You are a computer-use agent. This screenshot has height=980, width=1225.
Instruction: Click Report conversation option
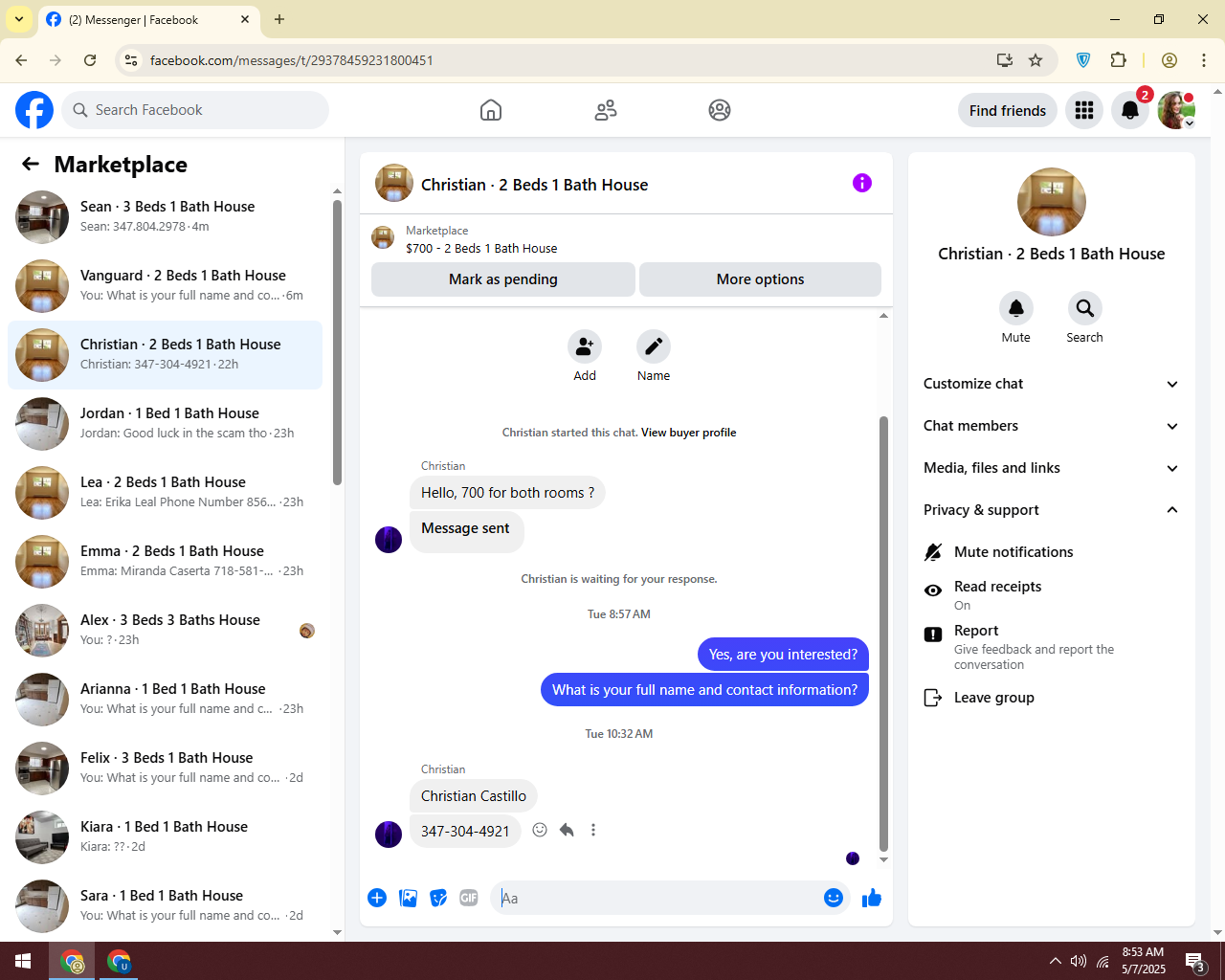tap(1052, 647)
